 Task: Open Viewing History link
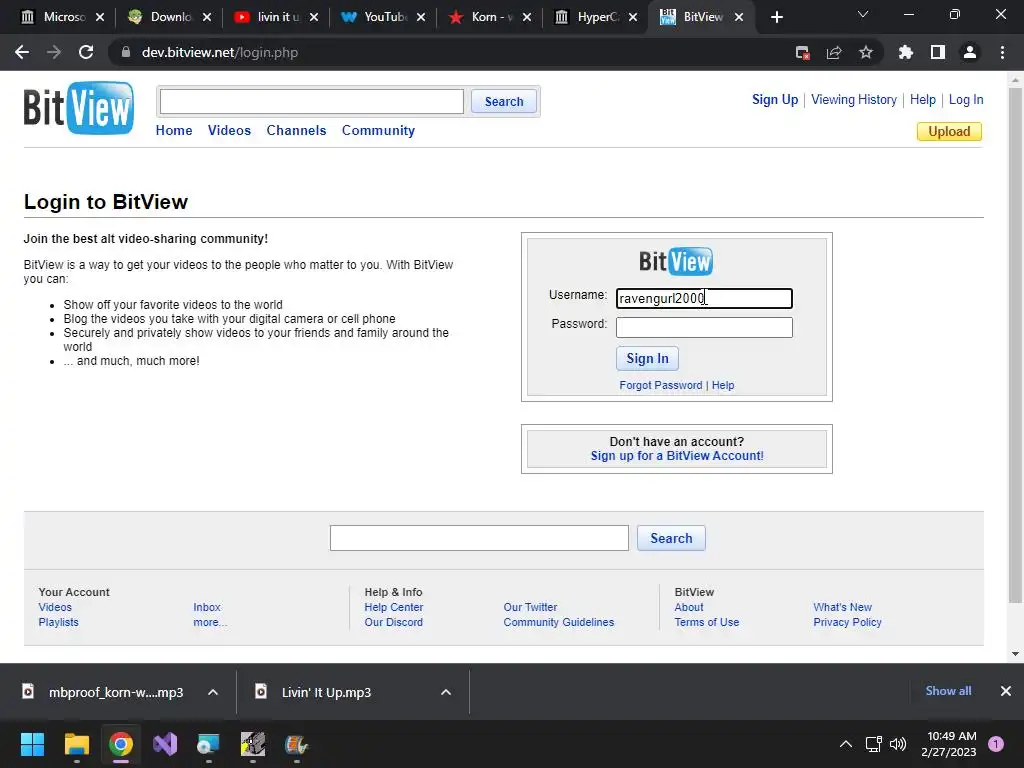[854, 100]
